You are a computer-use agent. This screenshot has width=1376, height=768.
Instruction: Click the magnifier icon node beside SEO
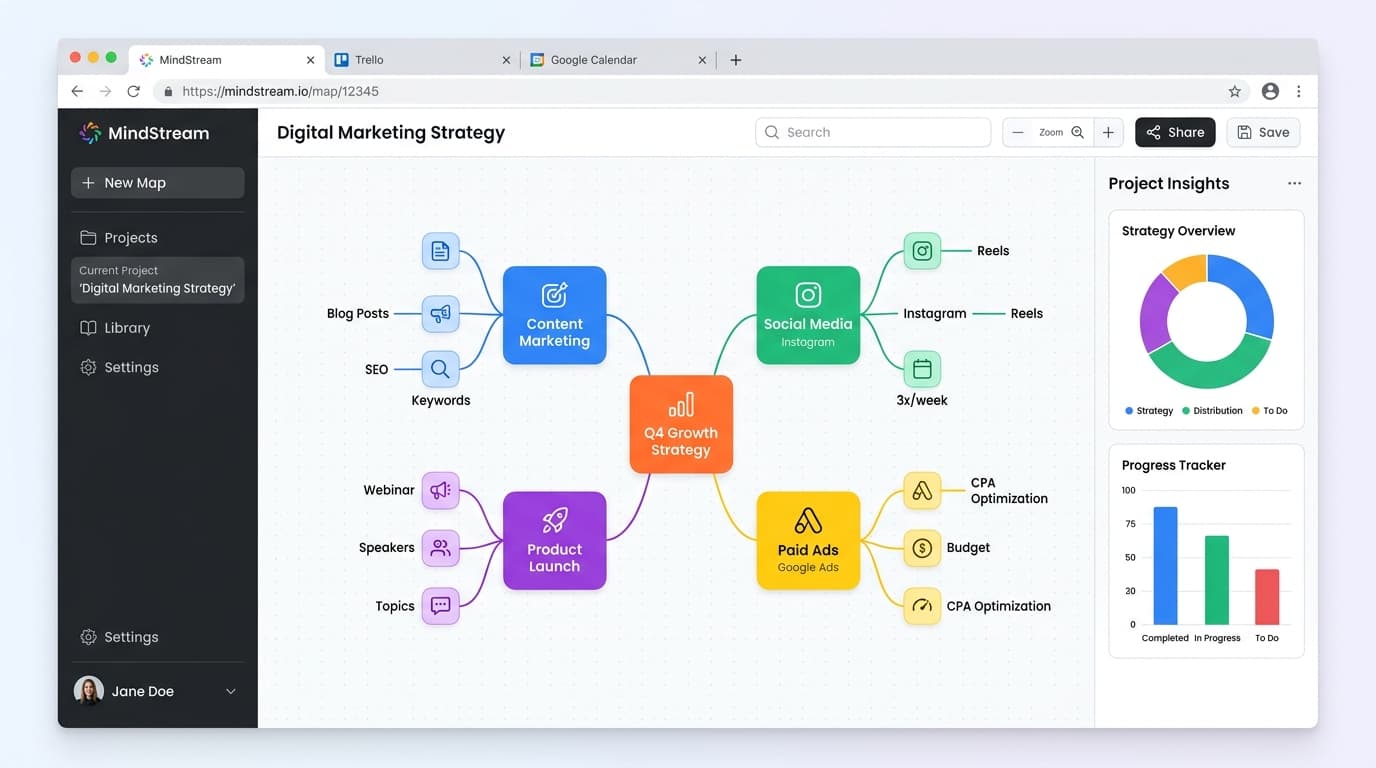point(440,369)
